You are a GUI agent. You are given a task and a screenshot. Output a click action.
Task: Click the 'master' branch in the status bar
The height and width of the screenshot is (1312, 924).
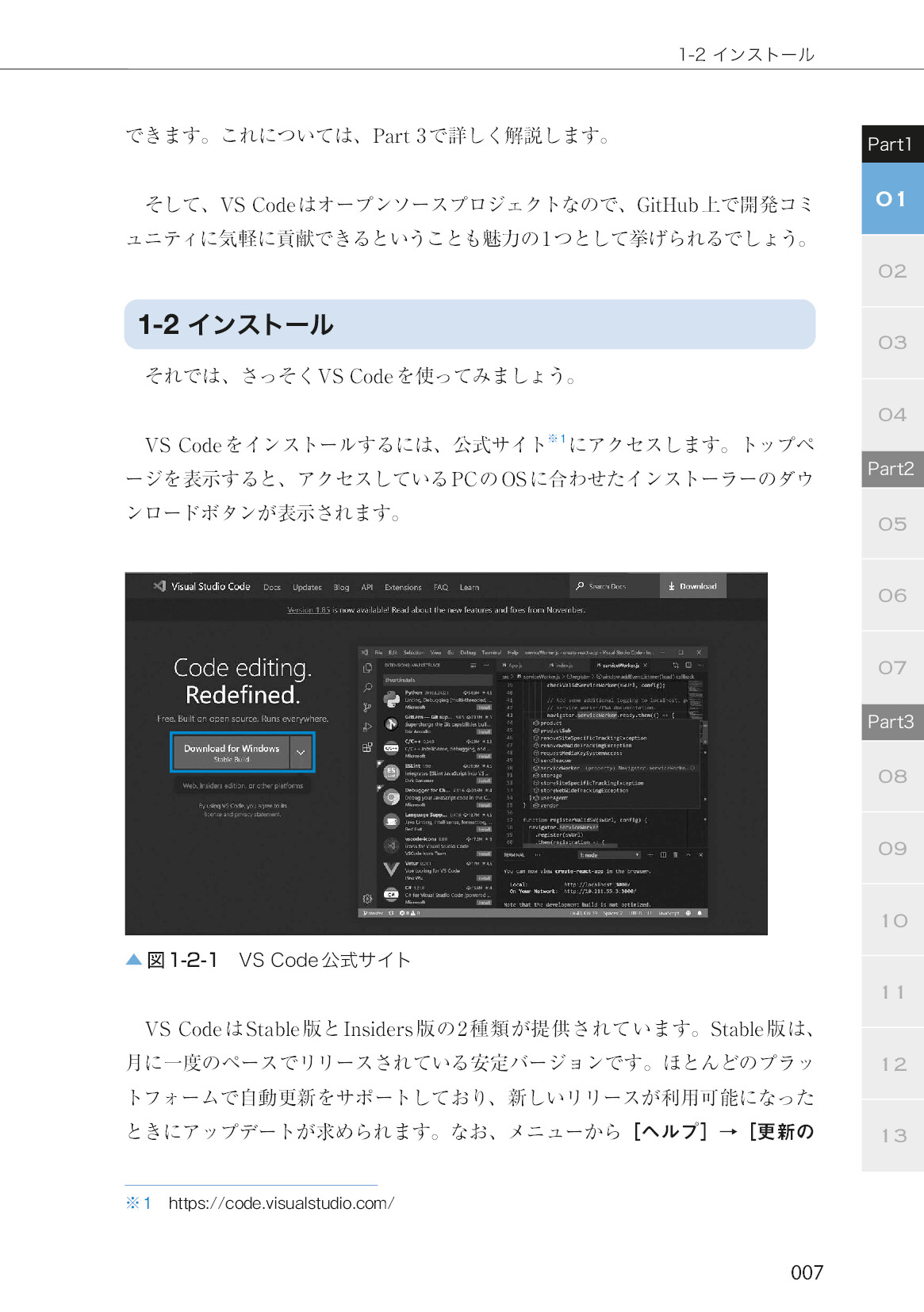pos(372,913)
